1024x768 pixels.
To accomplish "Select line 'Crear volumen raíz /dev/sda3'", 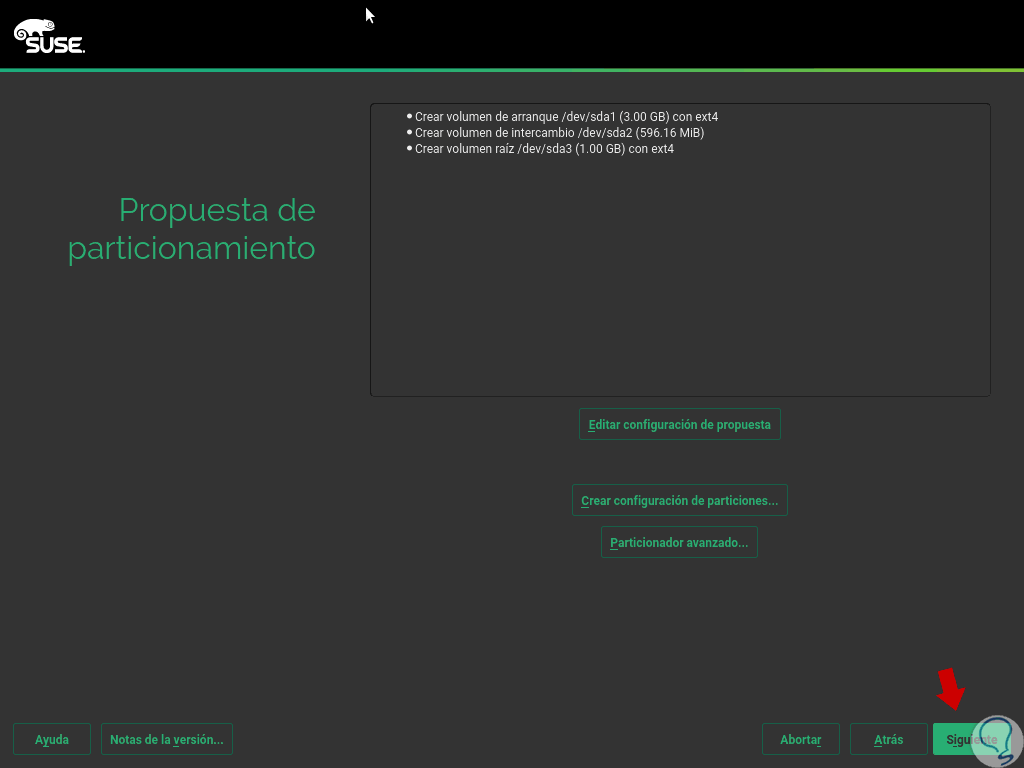I will tap(544, 149).
